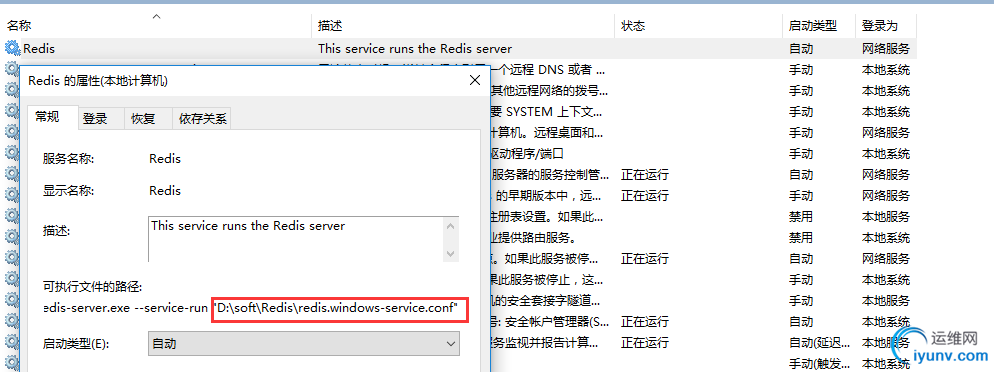Click 正在运行 in the '服务器的服务控制管' row
The width and height of the screenshot is (994, 372).
(x=645, y=174)
